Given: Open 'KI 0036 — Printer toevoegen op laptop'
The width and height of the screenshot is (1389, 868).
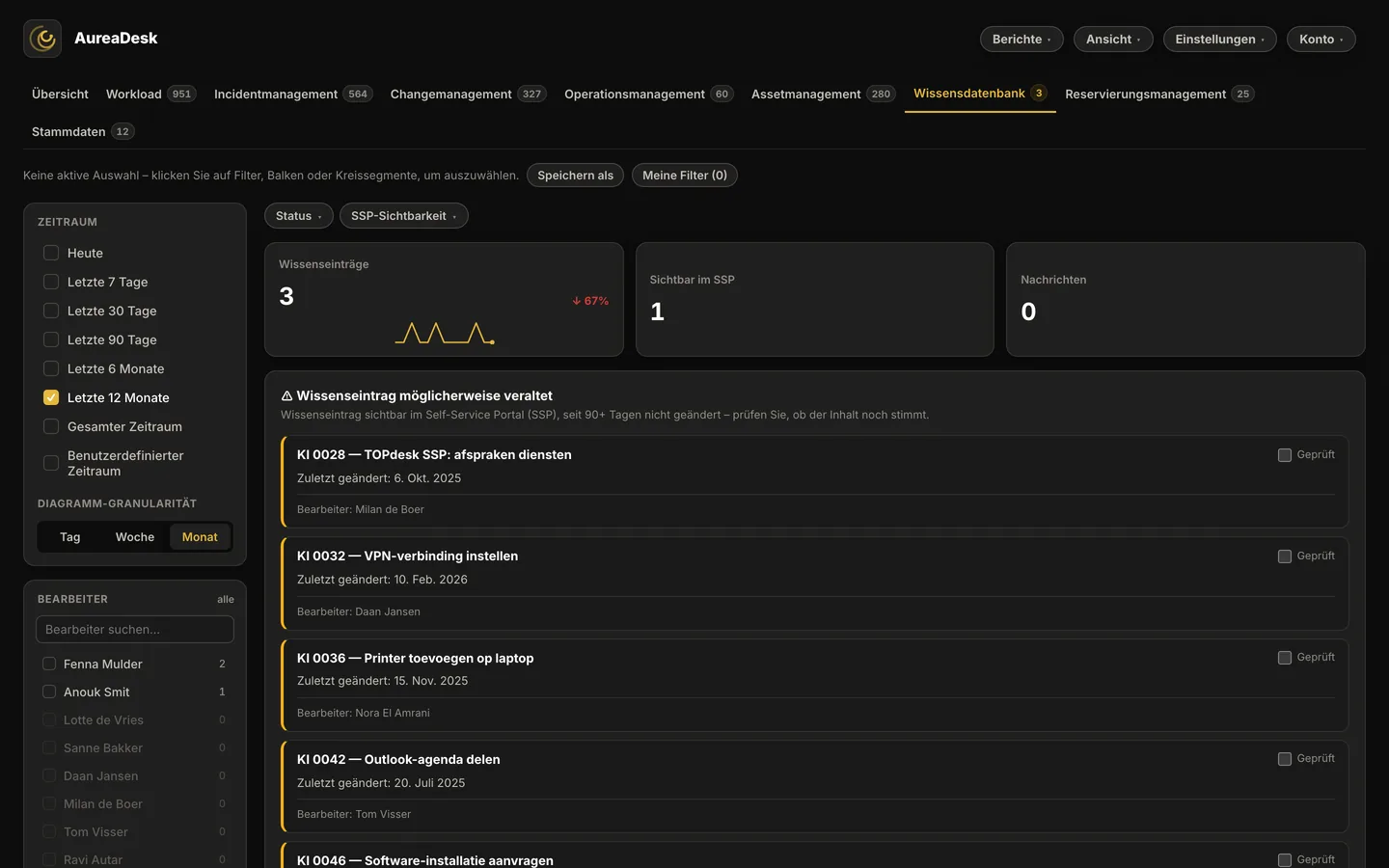Looking at the screenshot, I should (415, 658).
